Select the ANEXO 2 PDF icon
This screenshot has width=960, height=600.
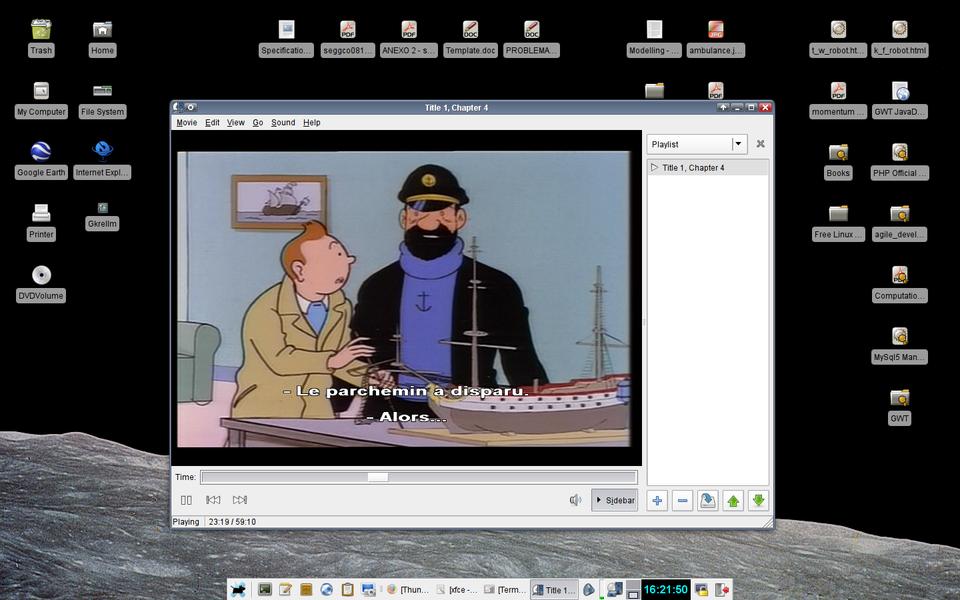[x=409, y=39]
